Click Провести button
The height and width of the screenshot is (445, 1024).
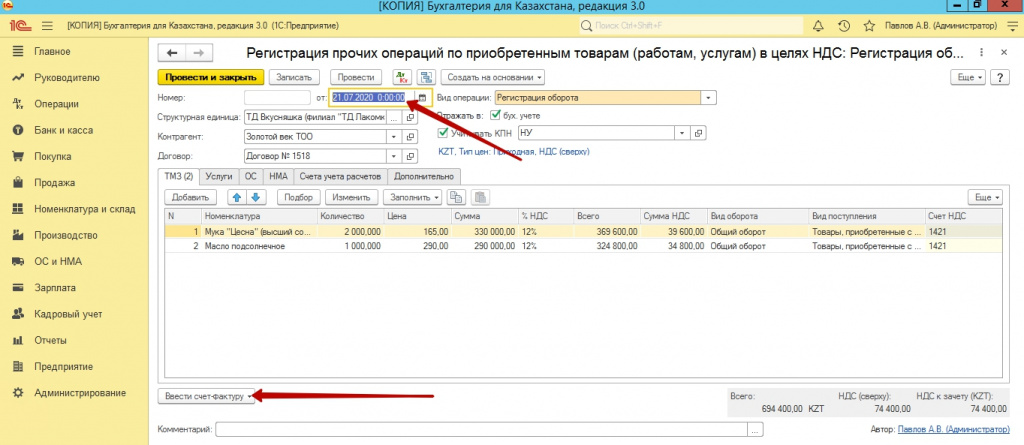[356, 77]
